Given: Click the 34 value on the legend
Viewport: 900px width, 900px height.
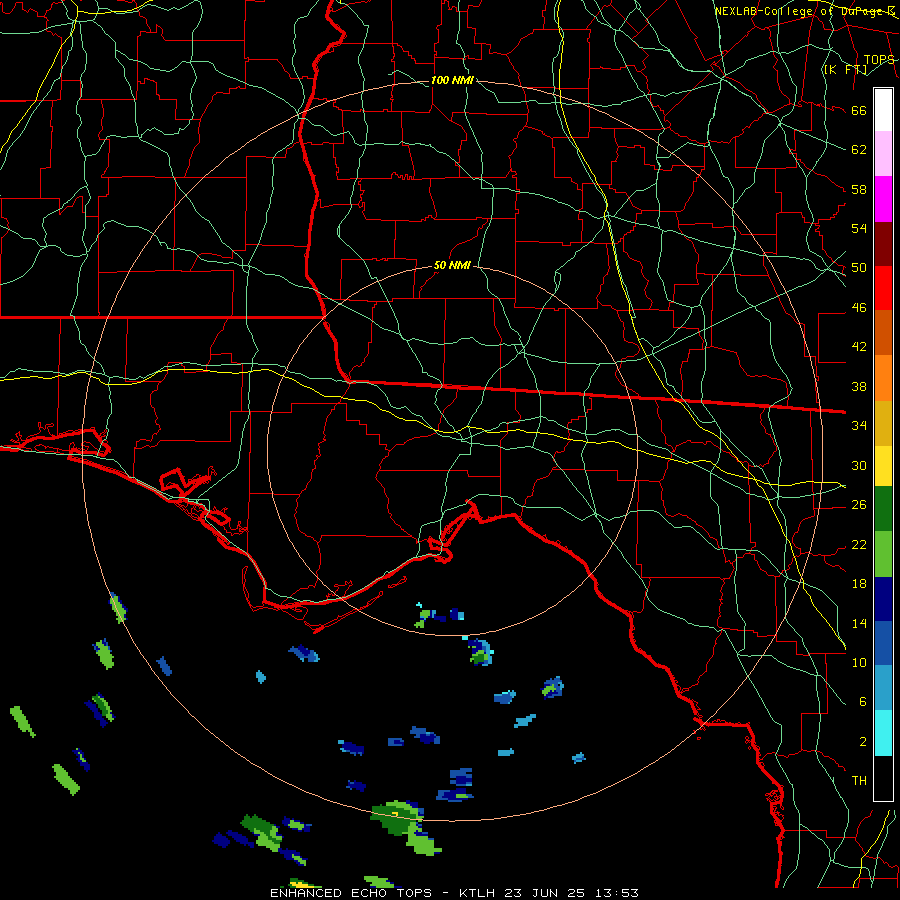Looking at the screenshot, I should pyautogui.click(x=859, y=426).
